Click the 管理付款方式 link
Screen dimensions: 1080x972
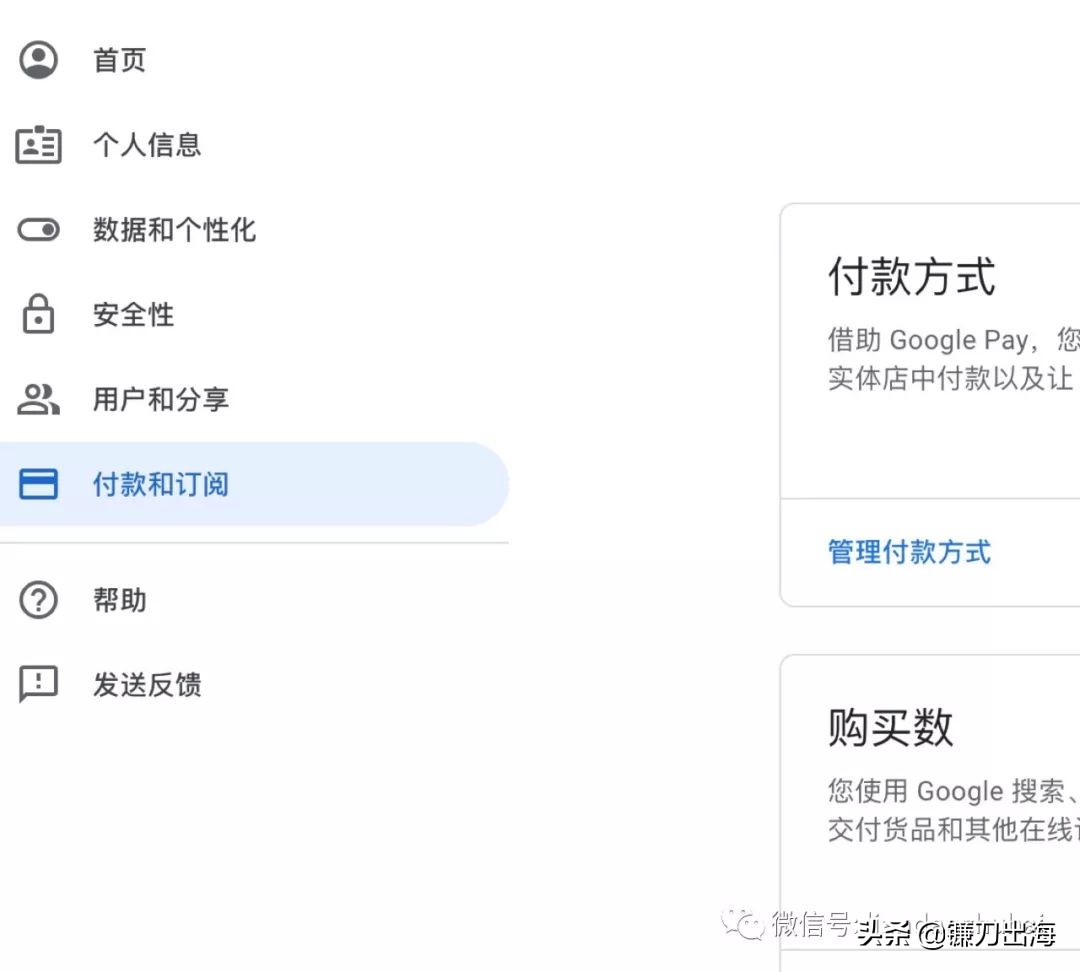coord(908,552)
